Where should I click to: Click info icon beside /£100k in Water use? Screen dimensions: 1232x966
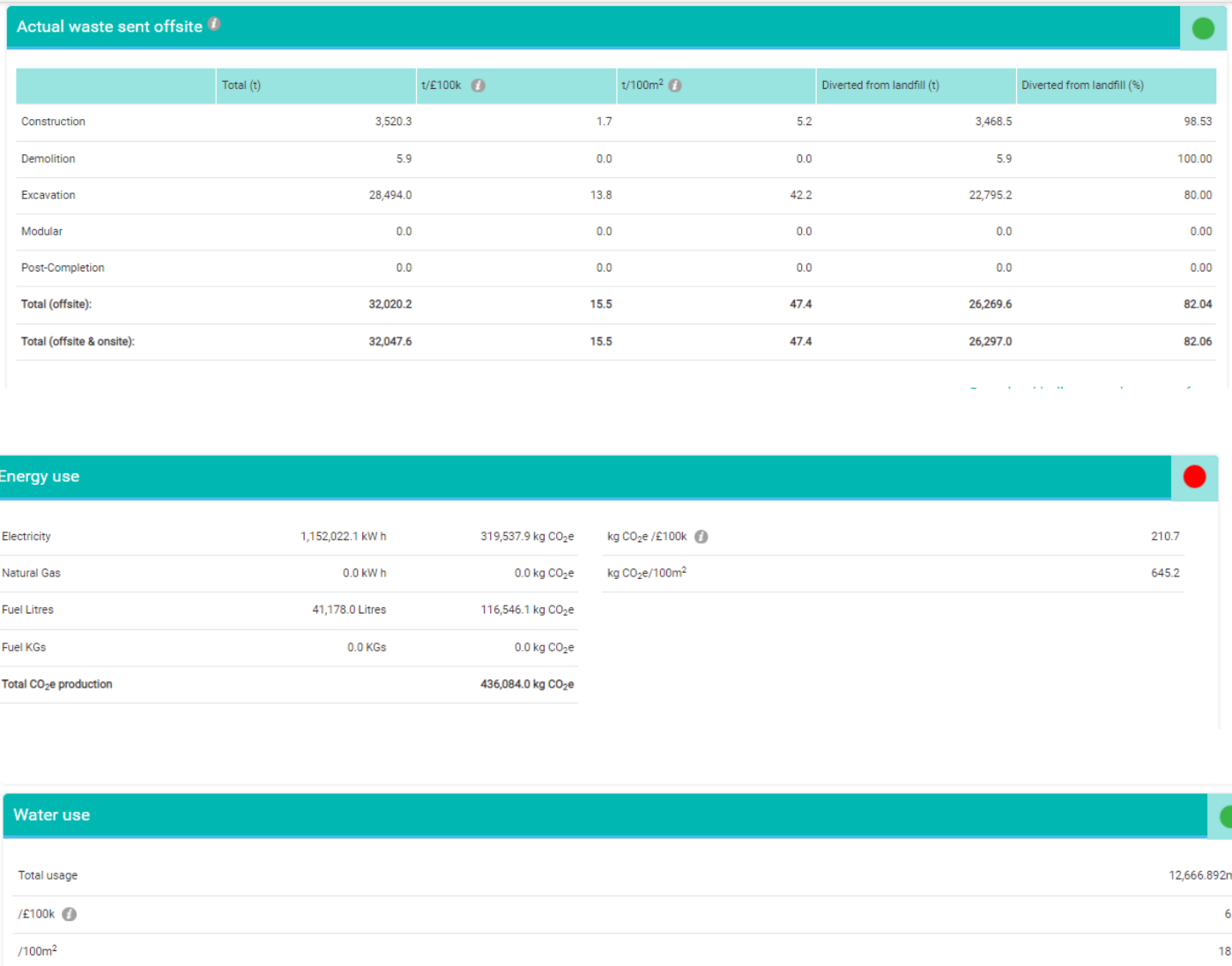coord(70,914)
